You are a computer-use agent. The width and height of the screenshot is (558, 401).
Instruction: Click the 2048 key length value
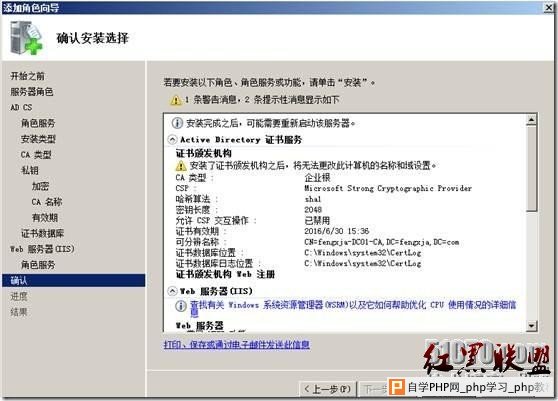pos(313,210)
